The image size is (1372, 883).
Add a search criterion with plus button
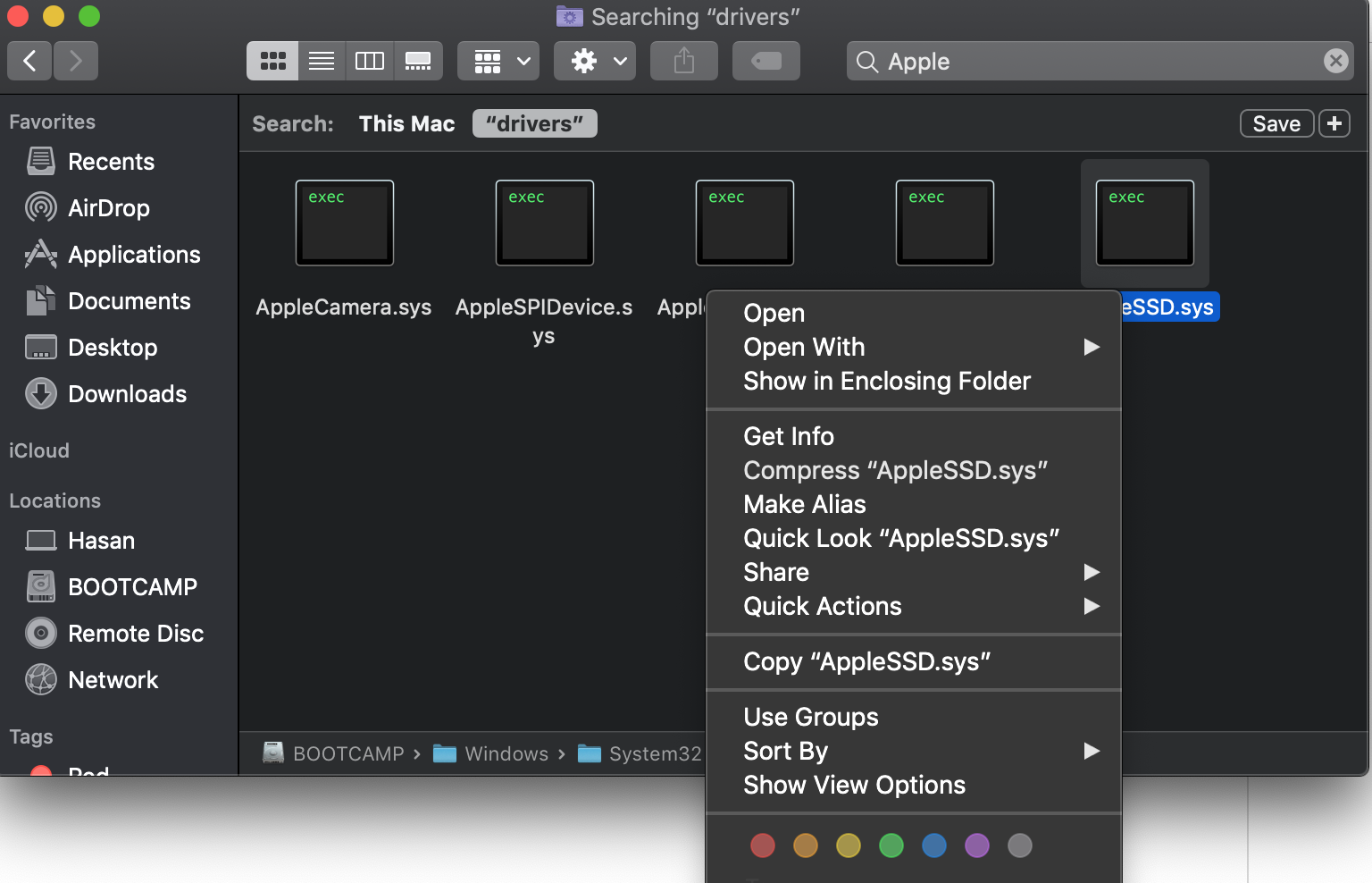(1334, 123)
